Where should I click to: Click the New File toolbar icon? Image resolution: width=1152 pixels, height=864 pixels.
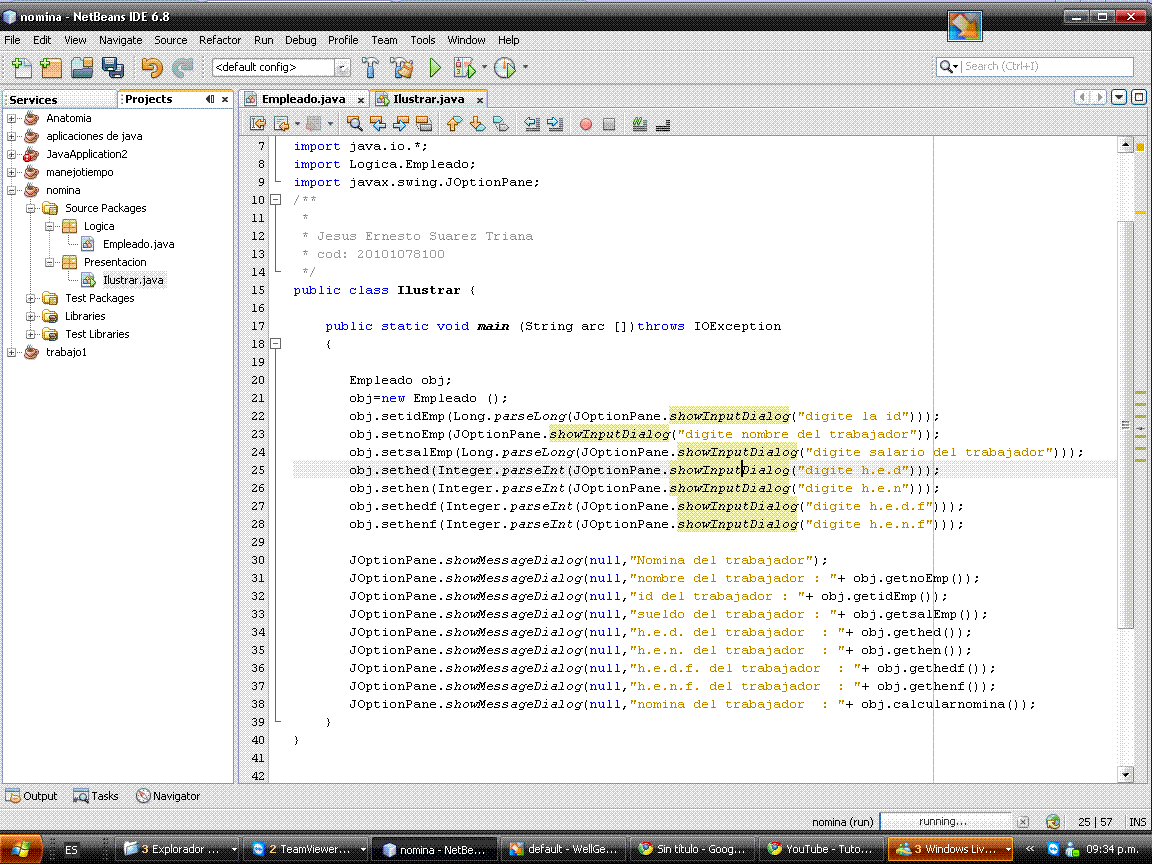pos(21,68)
